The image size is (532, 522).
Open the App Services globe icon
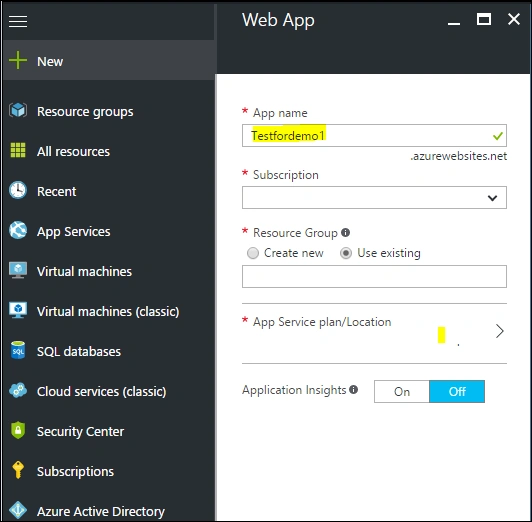click(x=18, y=230)
